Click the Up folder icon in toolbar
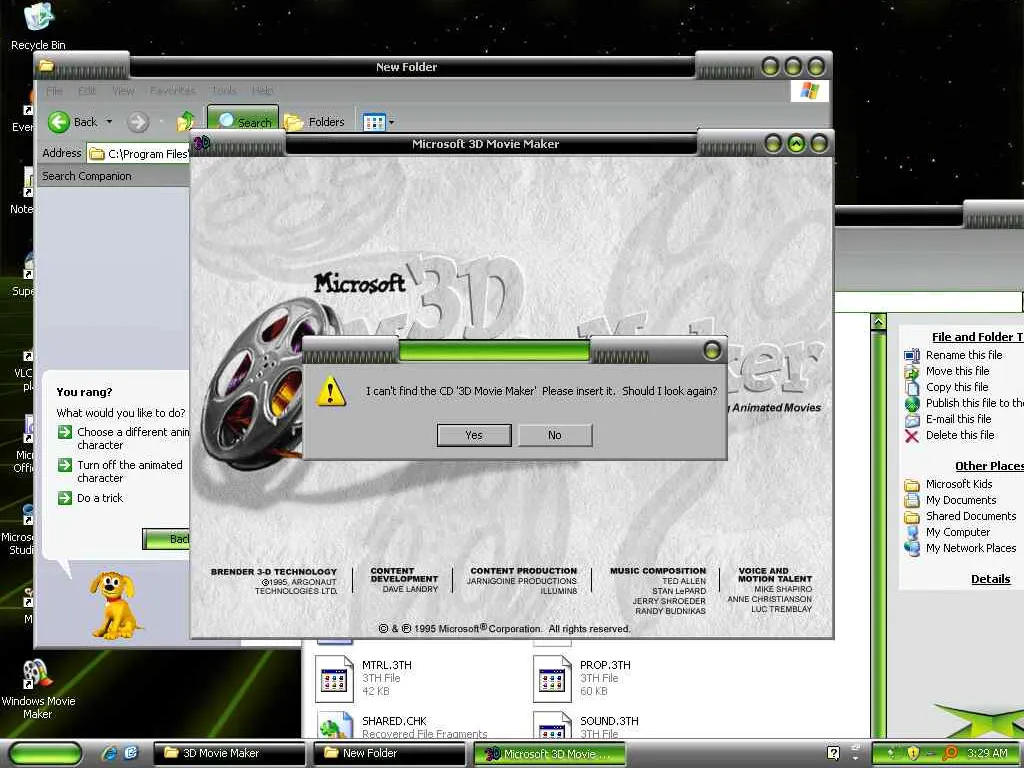Screen dimensions: 1024x768 pos(186,121)
